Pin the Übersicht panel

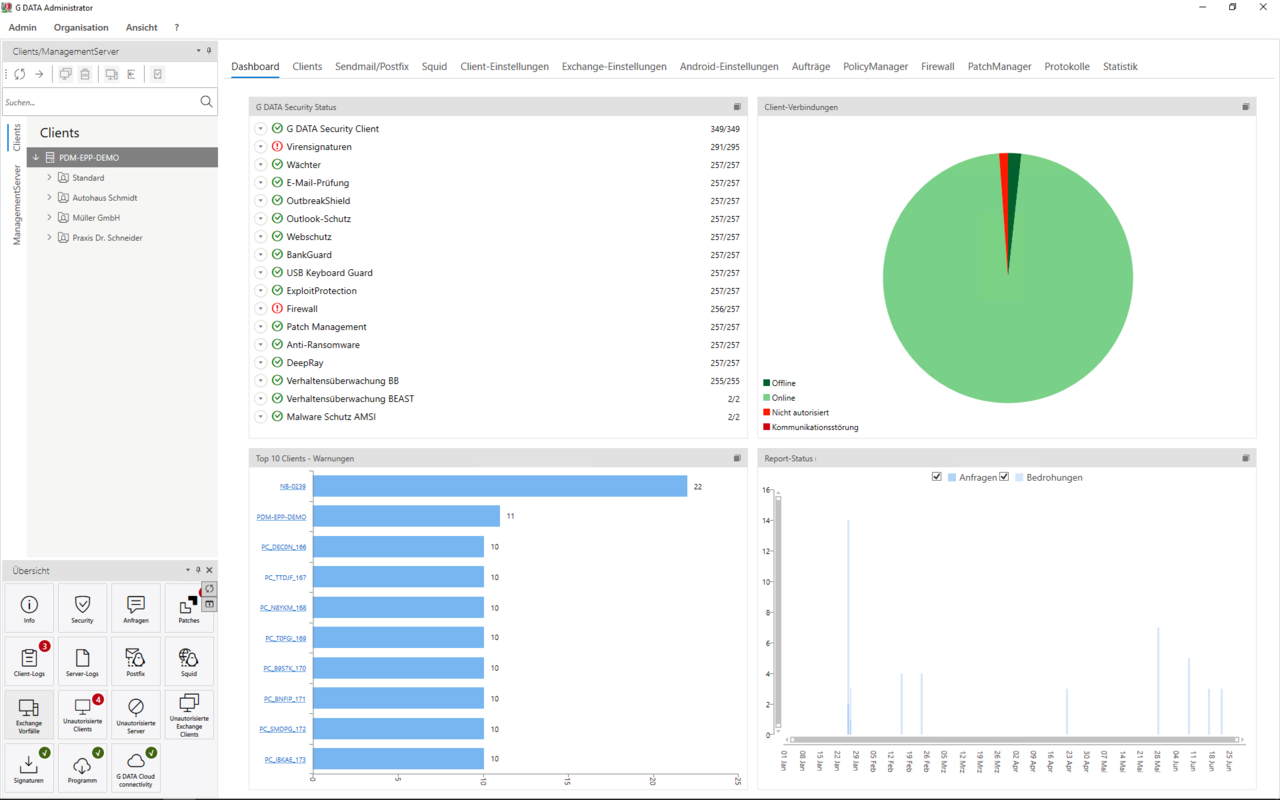point(198,570)
